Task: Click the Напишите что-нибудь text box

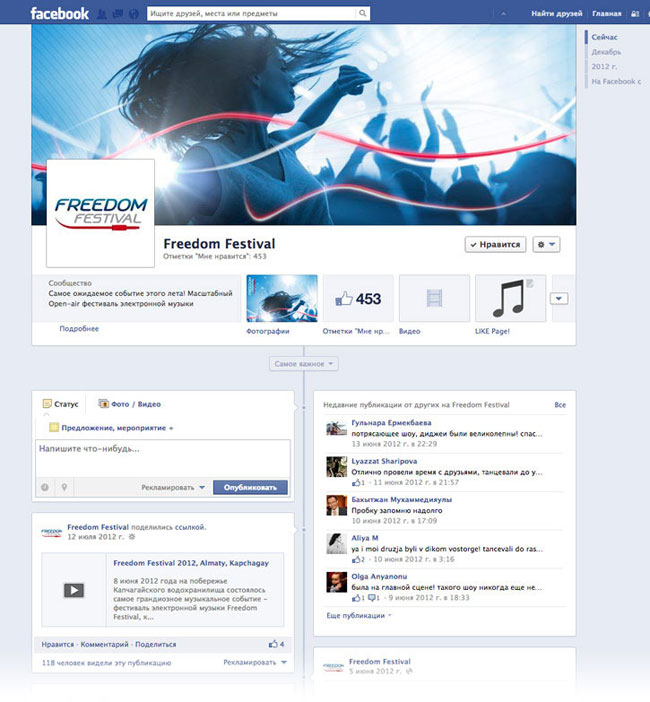Action: pos(163,458)
